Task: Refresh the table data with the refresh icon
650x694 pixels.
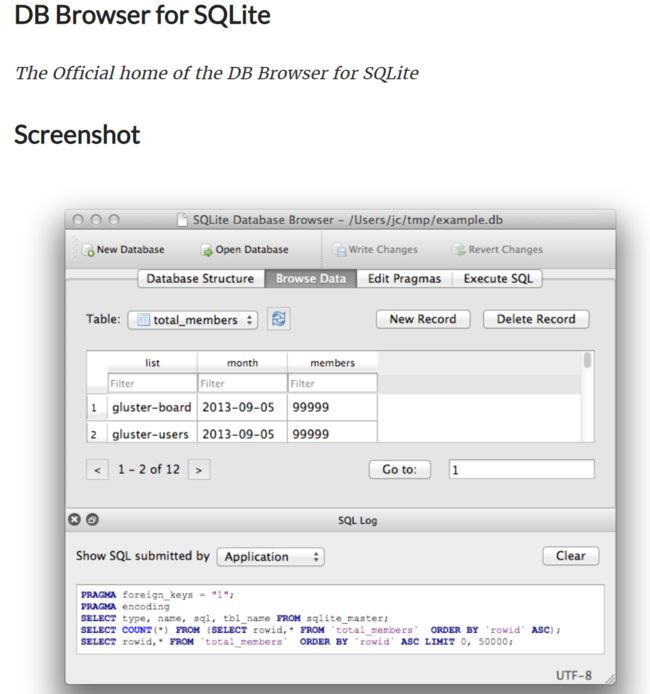Action: tap(278, 319)
